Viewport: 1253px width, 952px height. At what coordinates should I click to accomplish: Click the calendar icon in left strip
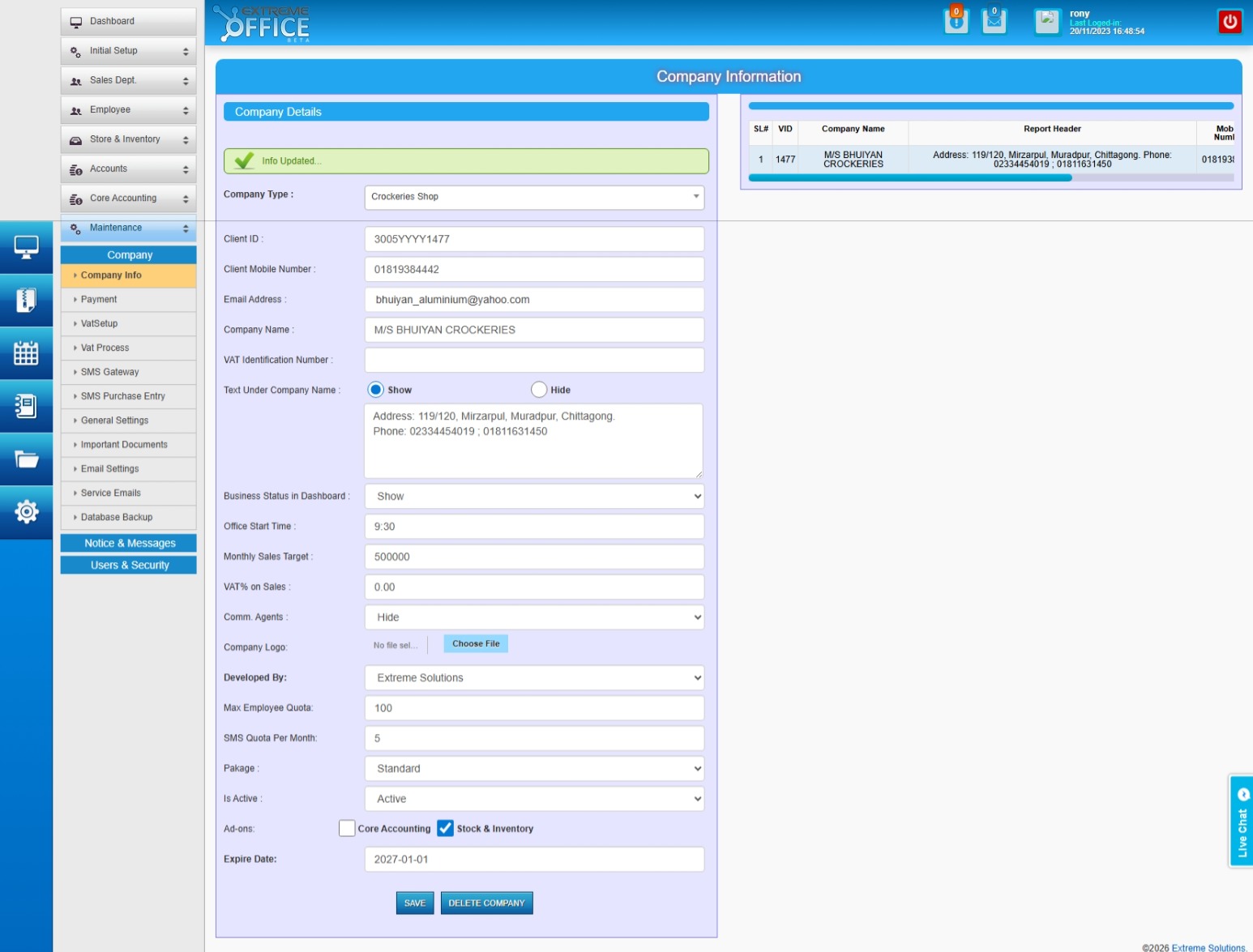click(26, 353)
